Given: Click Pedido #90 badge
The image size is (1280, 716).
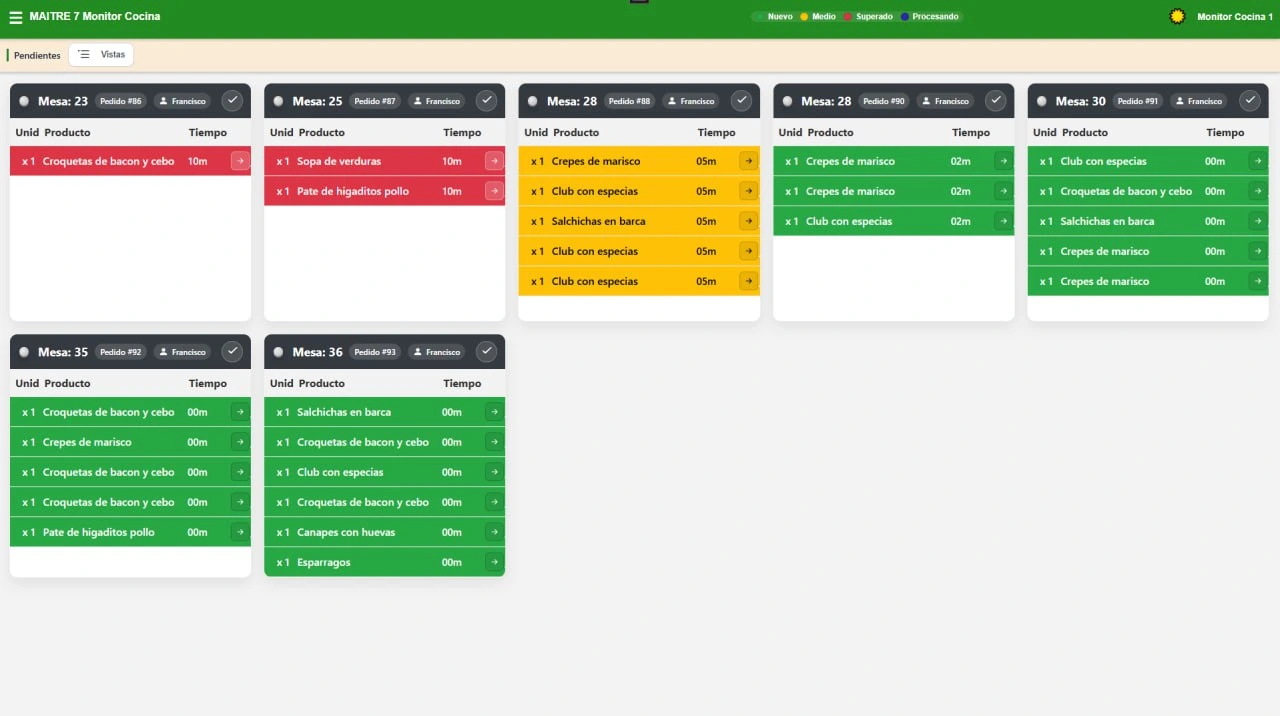Looking at the screenshot, I should click(x=883, y=101).
